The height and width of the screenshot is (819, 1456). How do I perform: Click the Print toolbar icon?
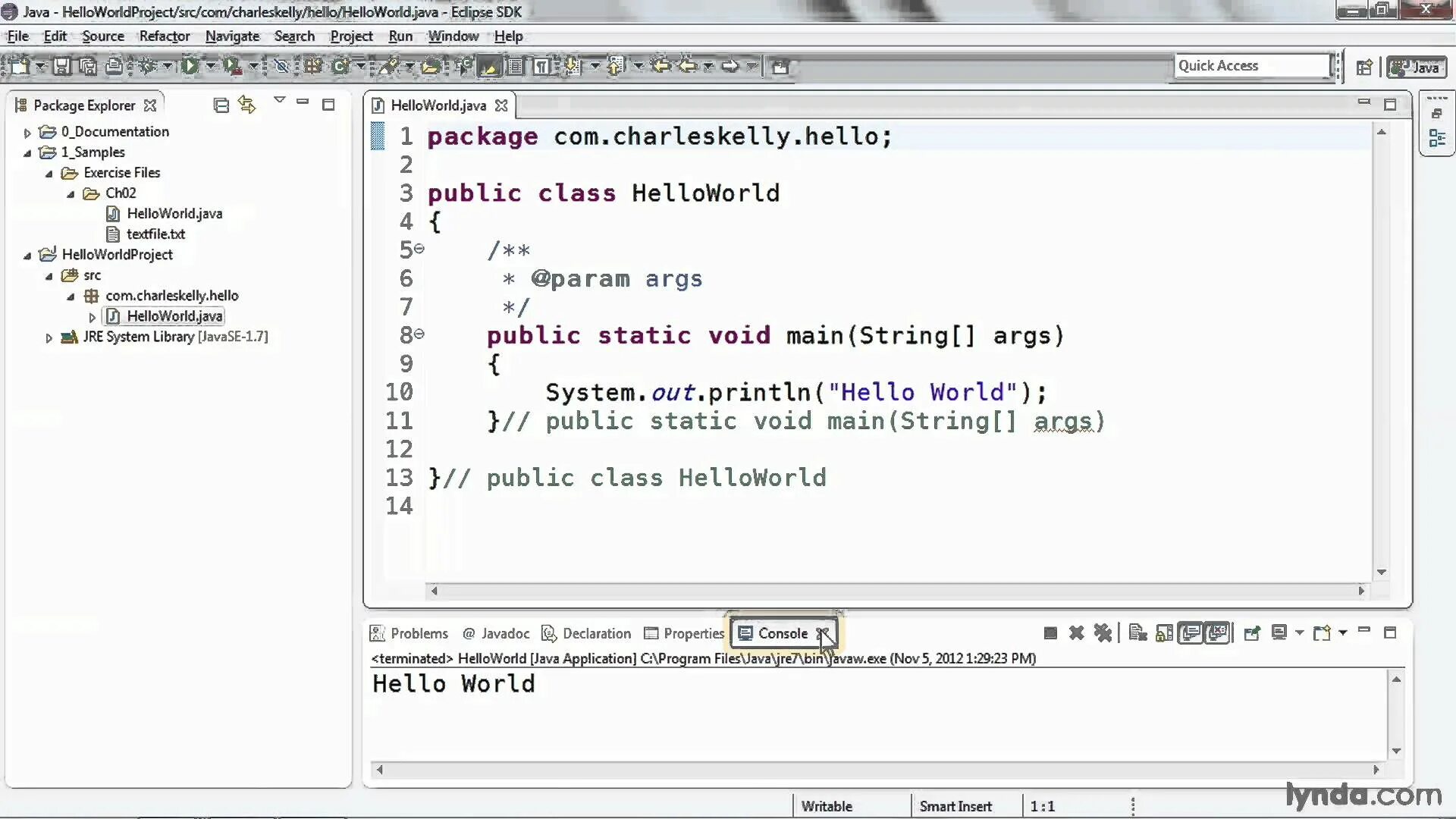[x=114, y=67]
